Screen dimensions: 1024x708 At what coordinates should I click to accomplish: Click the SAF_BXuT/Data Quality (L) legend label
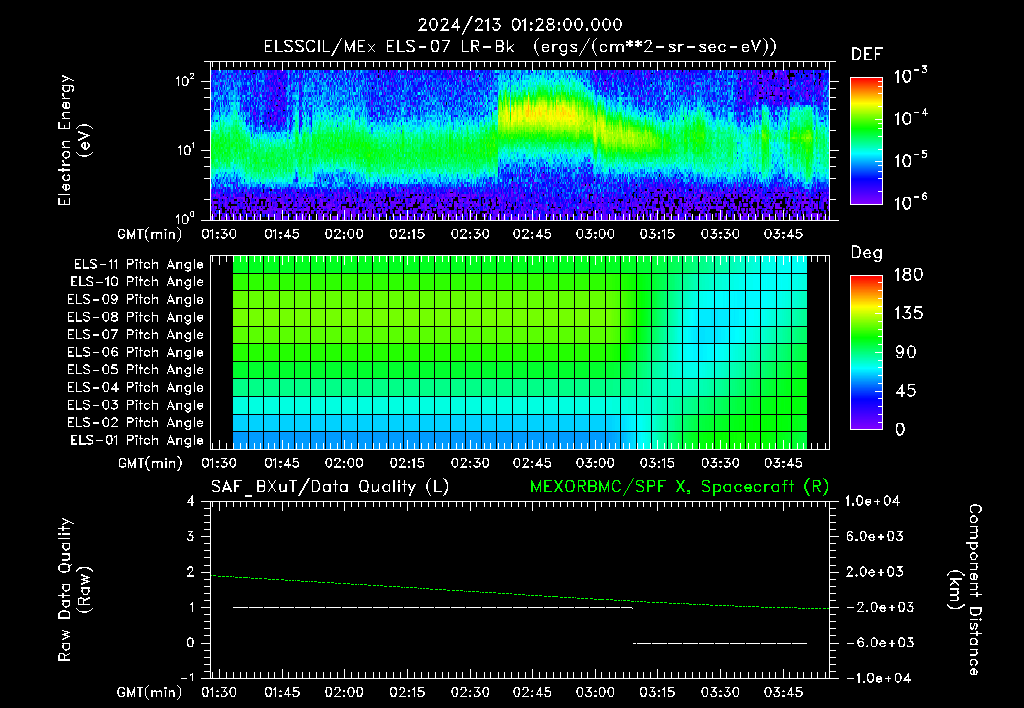[x=330, y=487]
